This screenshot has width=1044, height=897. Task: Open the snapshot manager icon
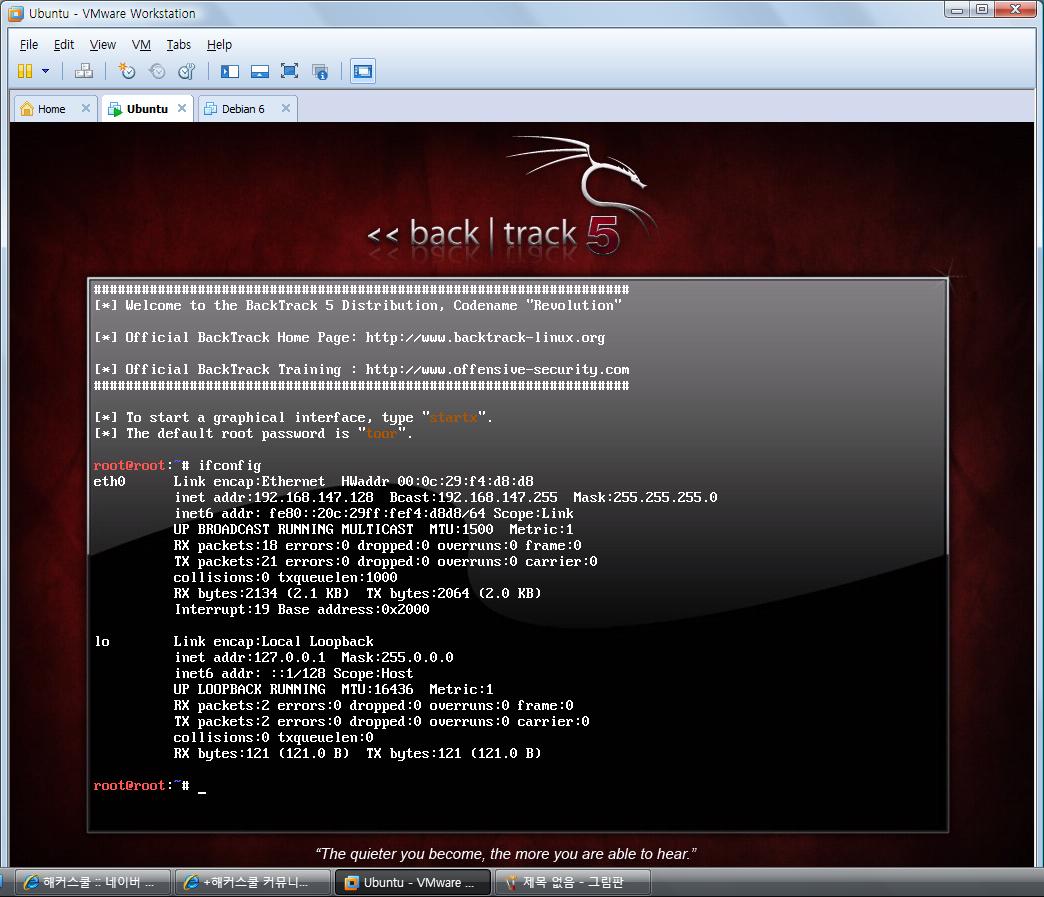click(187, 71)
